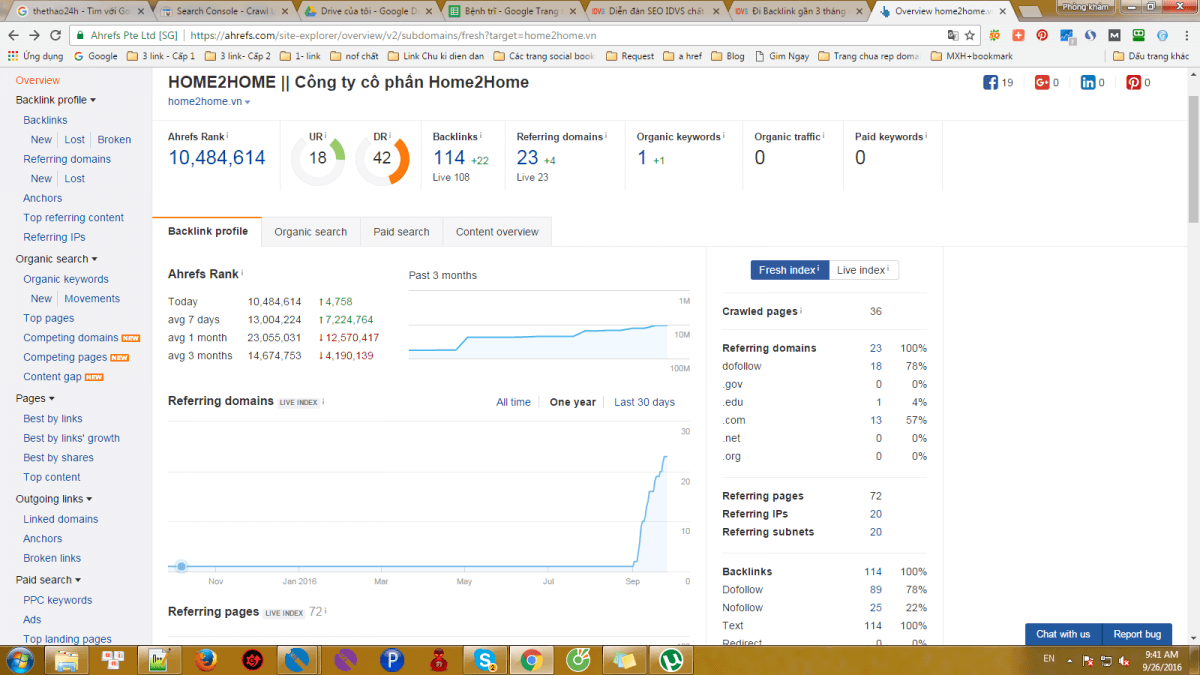Expand the Backlink profile sidebar section
This screenshot has width=1200, height=675.
point(56,100)
